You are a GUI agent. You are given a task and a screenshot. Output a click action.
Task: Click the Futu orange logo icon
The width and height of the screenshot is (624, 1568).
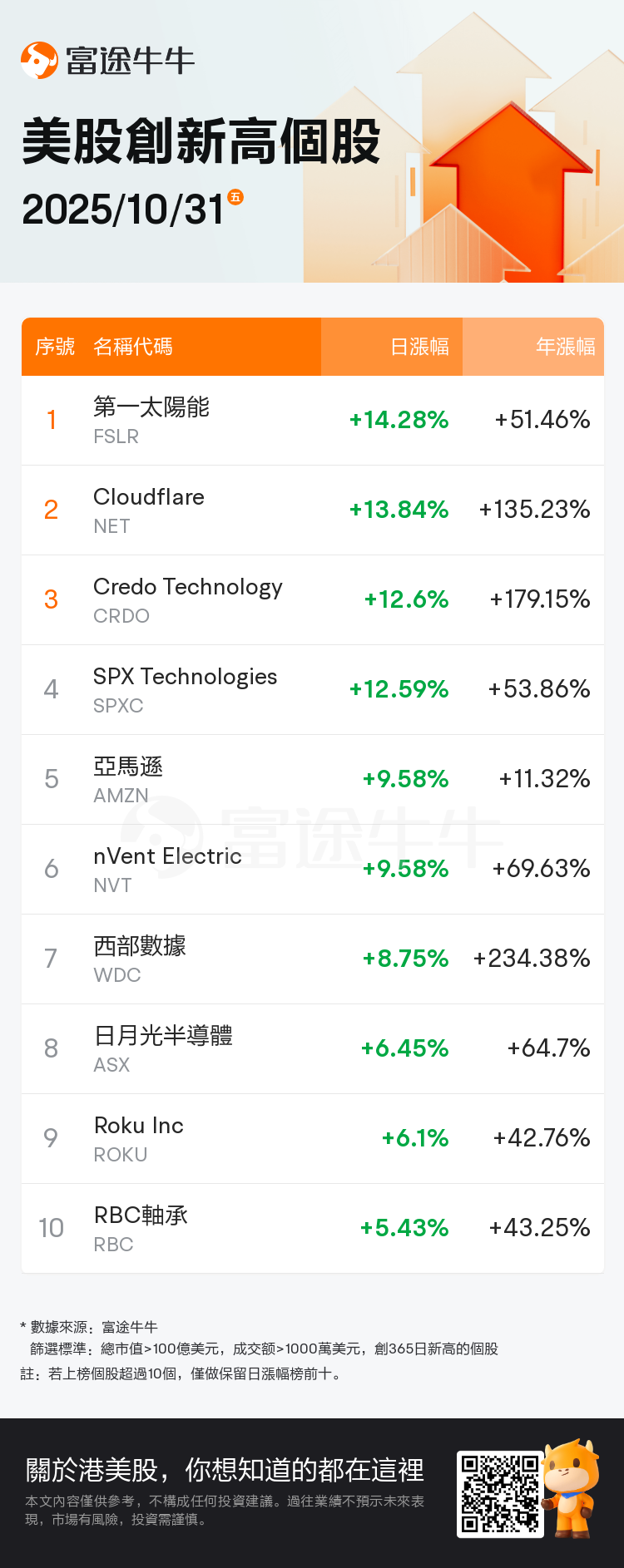click(39, 61)
